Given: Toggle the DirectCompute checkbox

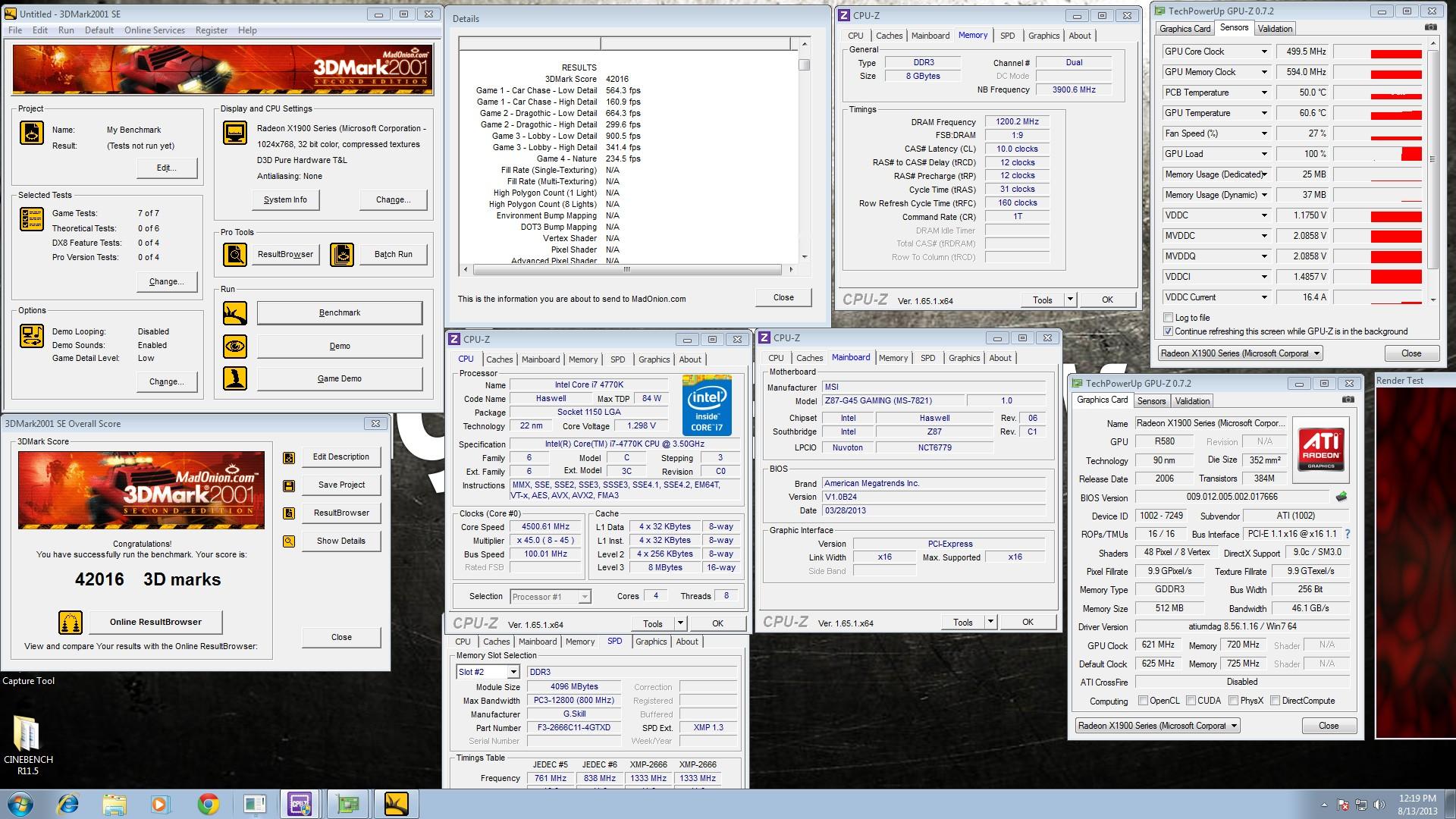Looking at the screenshot, I should point(1275,701).
